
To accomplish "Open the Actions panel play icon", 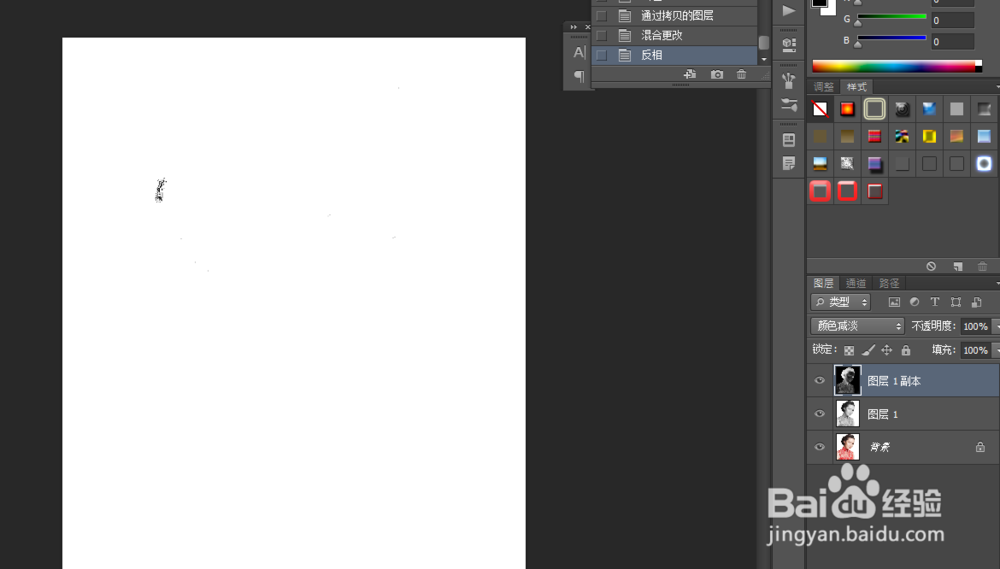I will coord(789,11).
